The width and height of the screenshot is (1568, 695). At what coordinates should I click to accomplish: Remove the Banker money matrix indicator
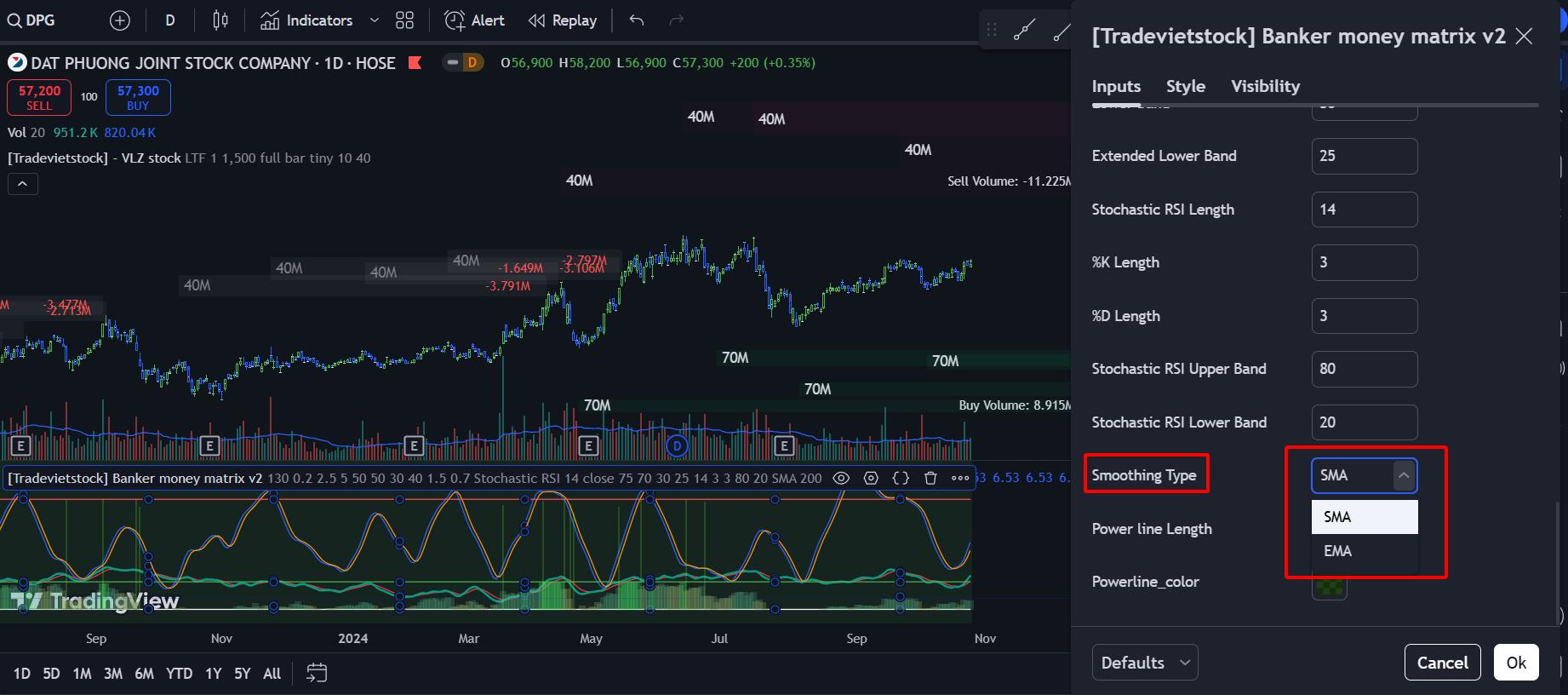[x=930, y=478]
